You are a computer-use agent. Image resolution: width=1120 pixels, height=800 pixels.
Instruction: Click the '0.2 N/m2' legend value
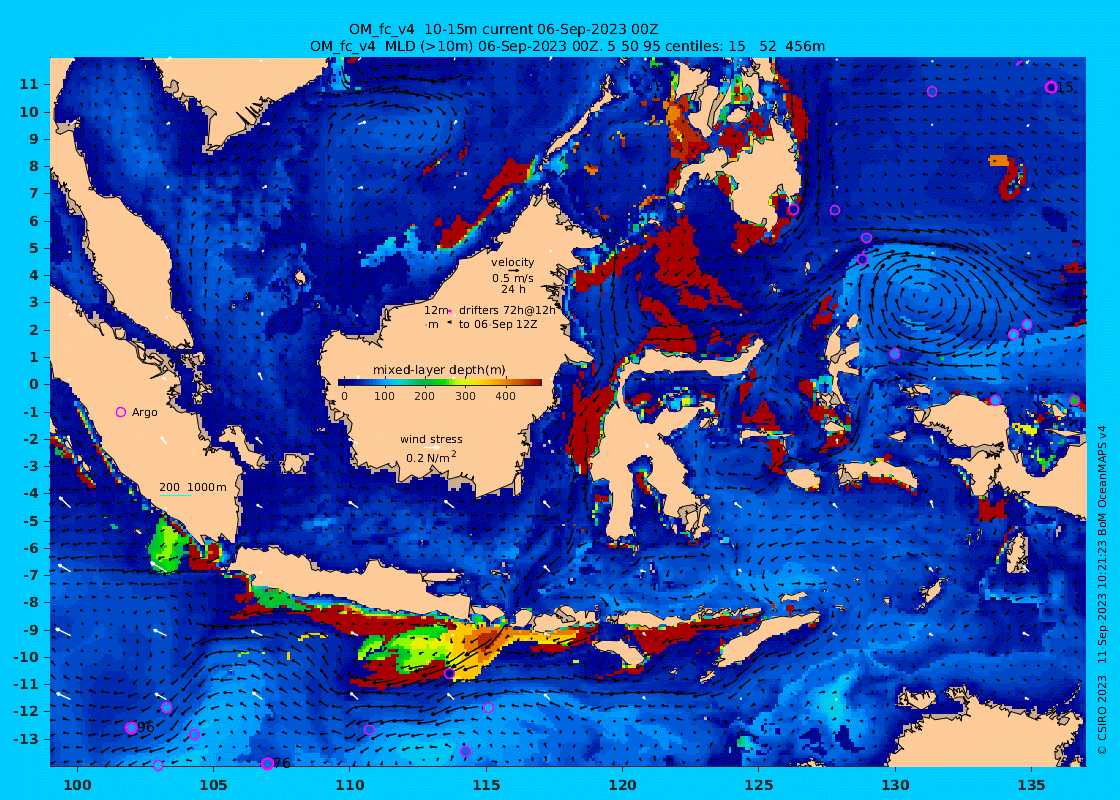point(431,457)
